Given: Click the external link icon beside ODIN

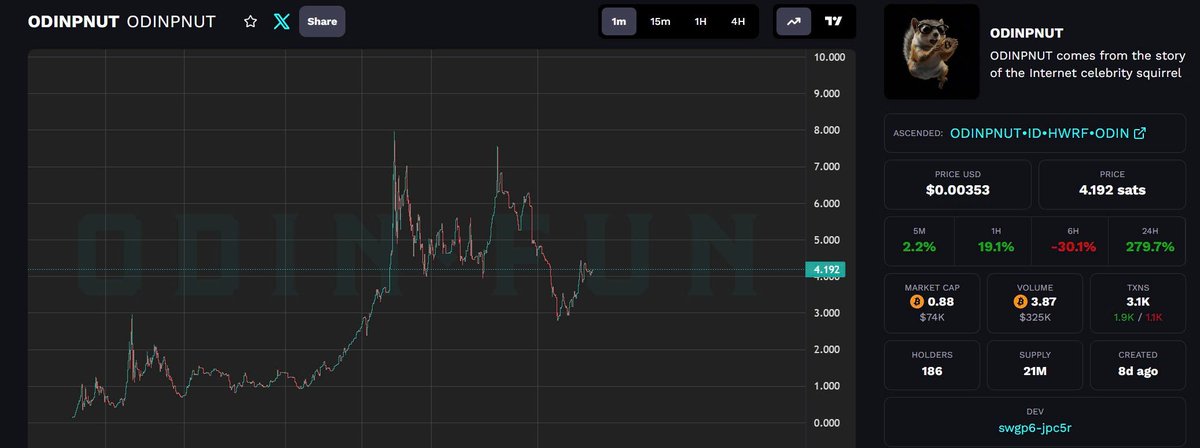Looking at the screenshot, I should (1139, 133).
